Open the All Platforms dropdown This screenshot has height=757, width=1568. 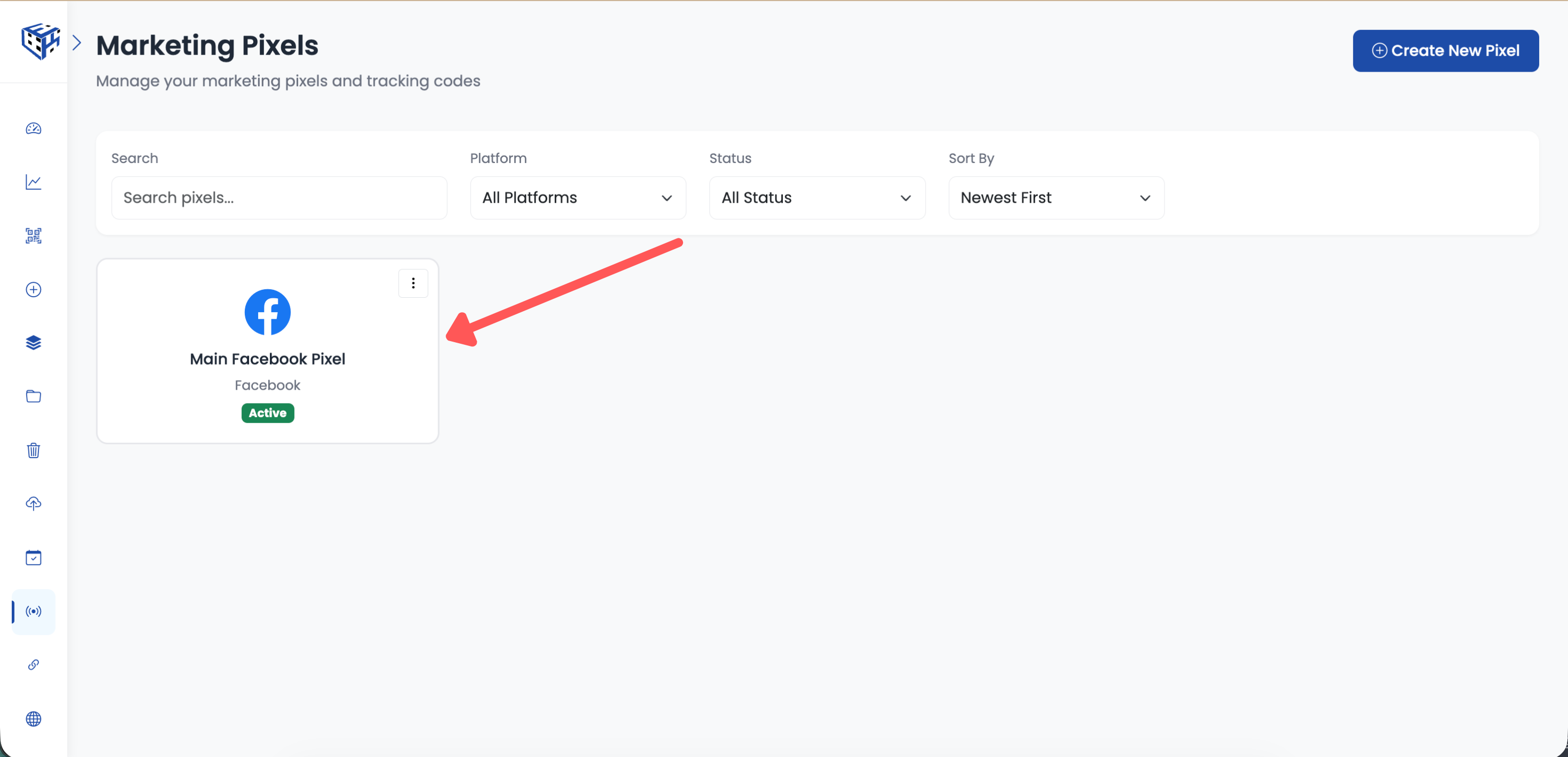pyautogui.click(x=577, y=198)
